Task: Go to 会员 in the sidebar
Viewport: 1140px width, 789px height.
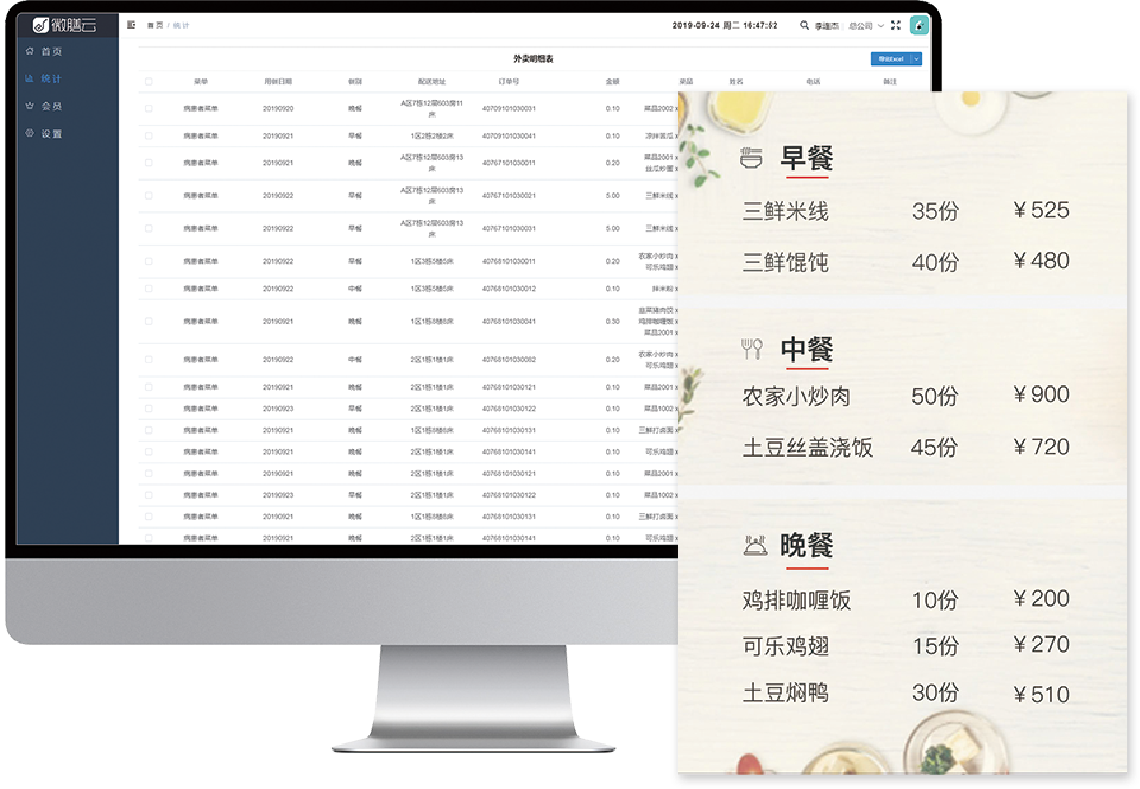Action: coord(52,105)
